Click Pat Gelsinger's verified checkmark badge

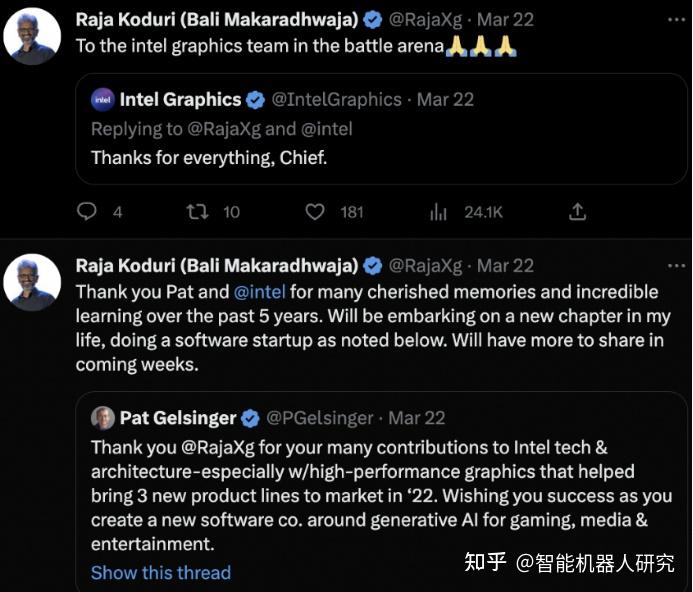click(250, 417)
